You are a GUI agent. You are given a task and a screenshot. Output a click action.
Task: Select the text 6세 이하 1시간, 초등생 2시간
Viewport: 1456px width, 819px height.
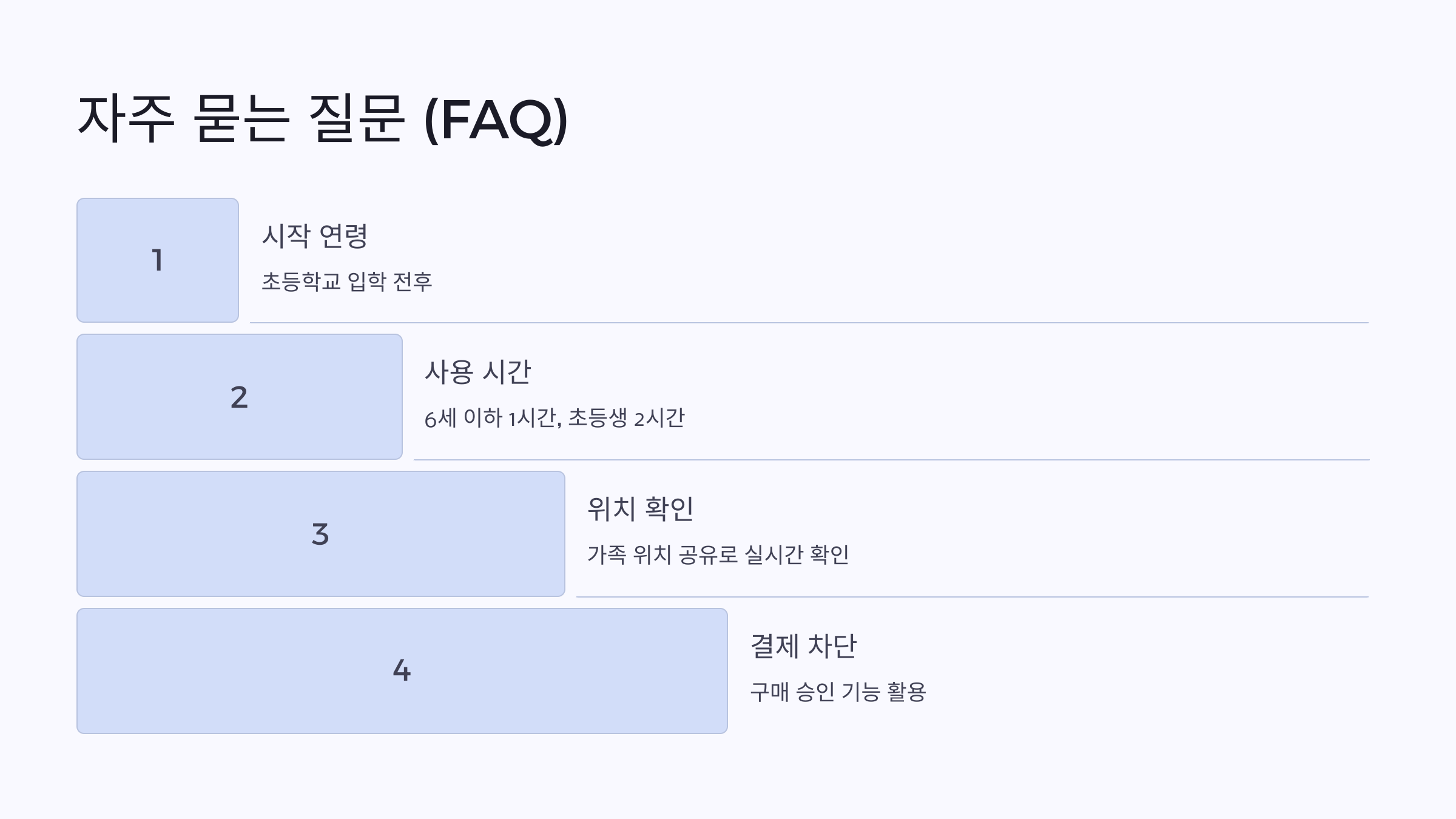[x=554, y=418]
